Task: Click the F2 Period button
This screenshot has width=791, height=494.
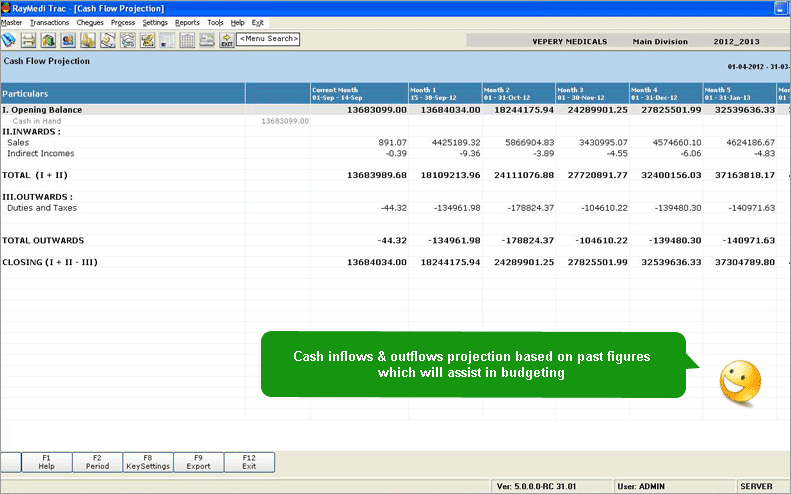Action: (x=97, y=462)
